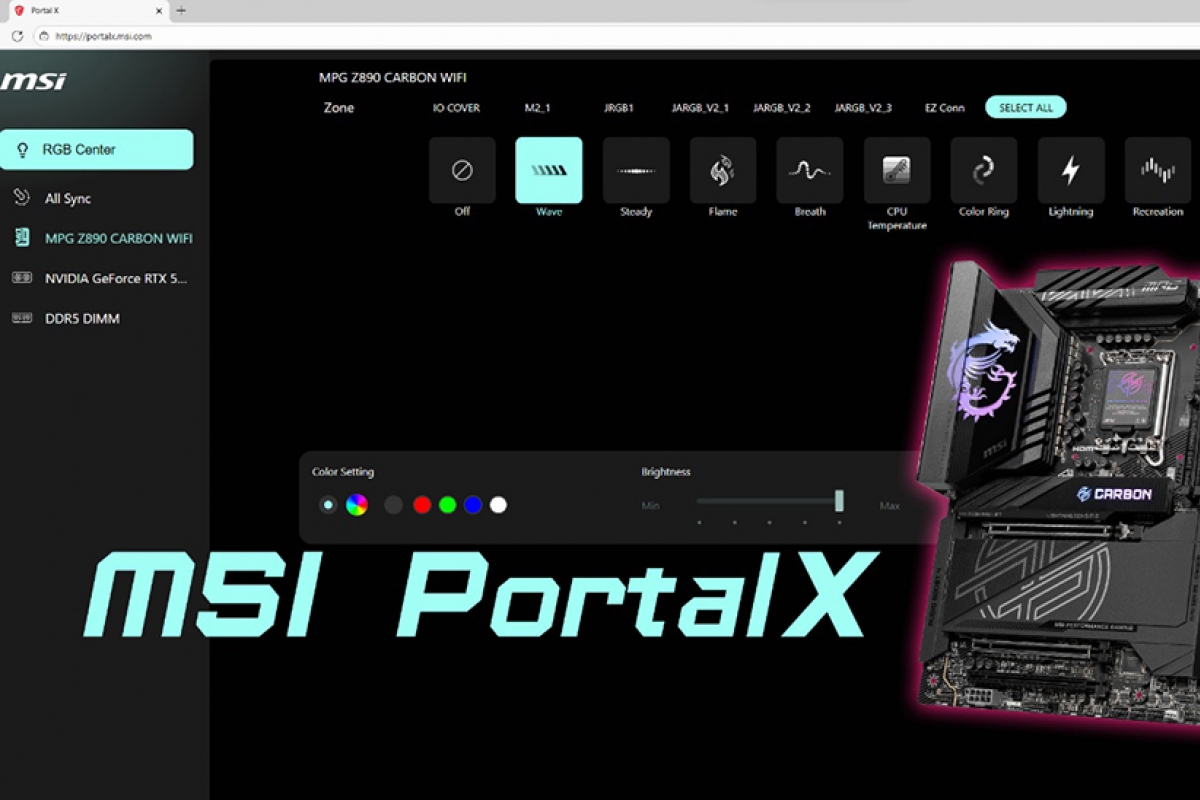Open the Recreation lighting effect
This screenshot has width=1200, height=800.
[1157, 171]
